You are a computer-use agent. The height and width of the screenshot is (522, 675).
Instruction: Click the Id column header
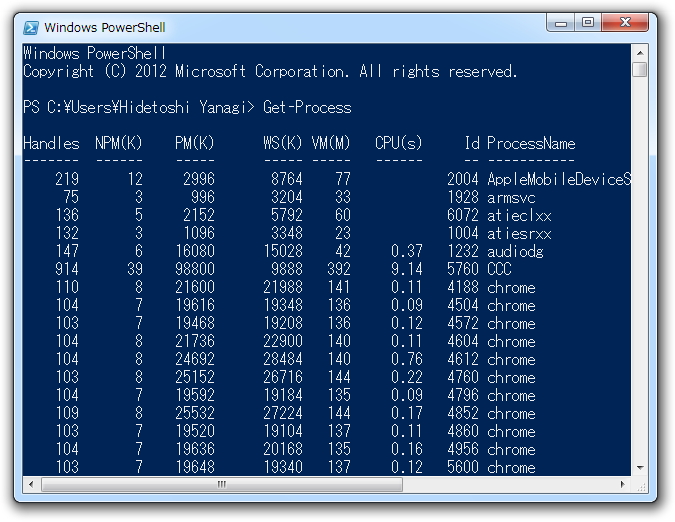pos(472,143)
